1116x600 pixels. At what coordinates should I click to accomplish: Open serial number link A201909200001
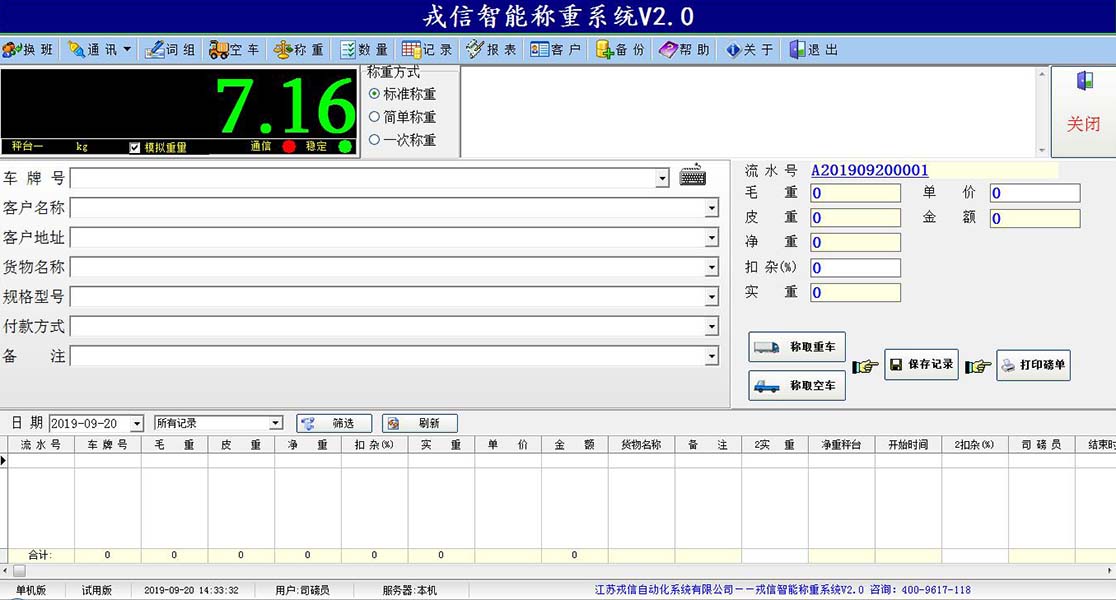tap(870, 171)
